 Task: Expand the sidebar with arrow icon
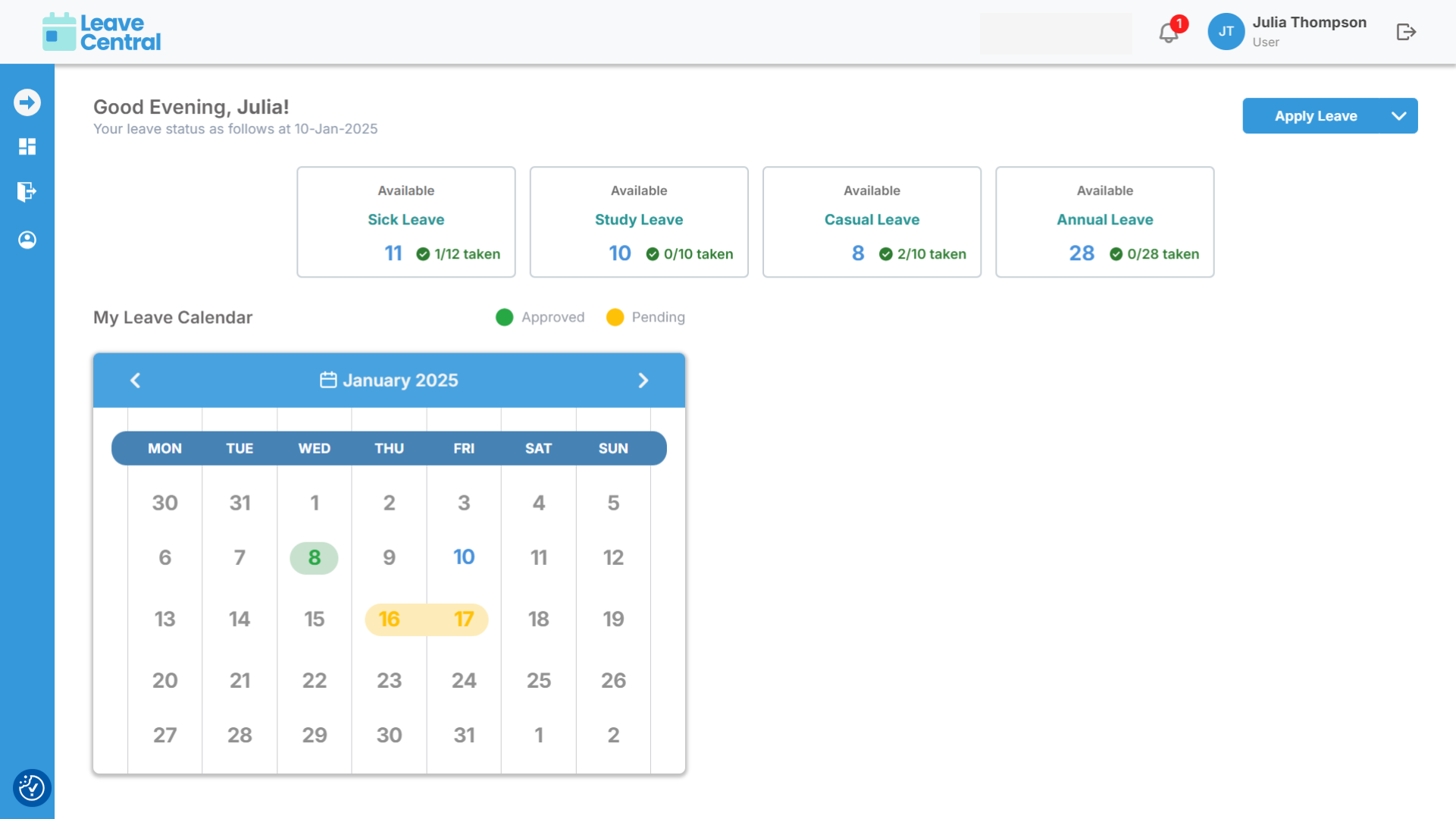27,102
